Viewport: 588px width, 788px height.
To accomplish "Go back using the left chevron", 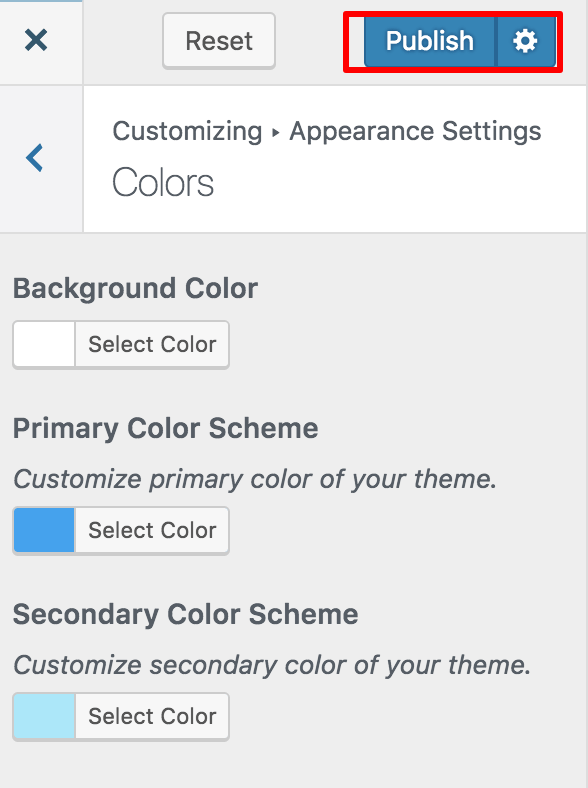I will [35, 158].
